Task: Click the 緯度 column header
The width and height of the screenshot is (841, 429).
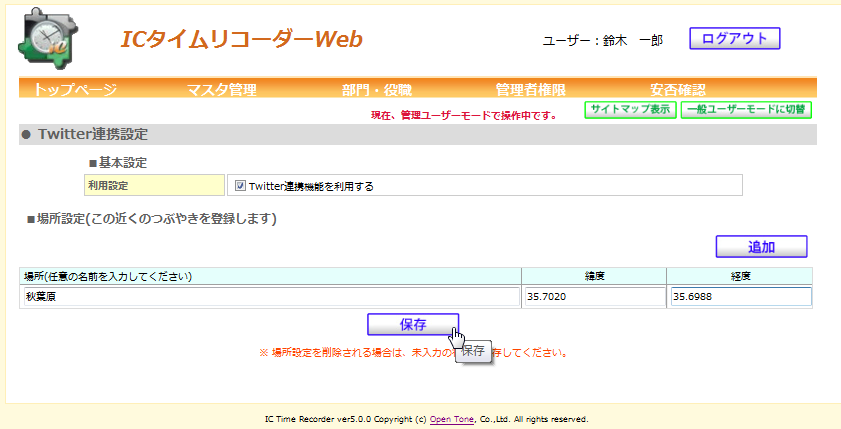Action: [594, 276]
